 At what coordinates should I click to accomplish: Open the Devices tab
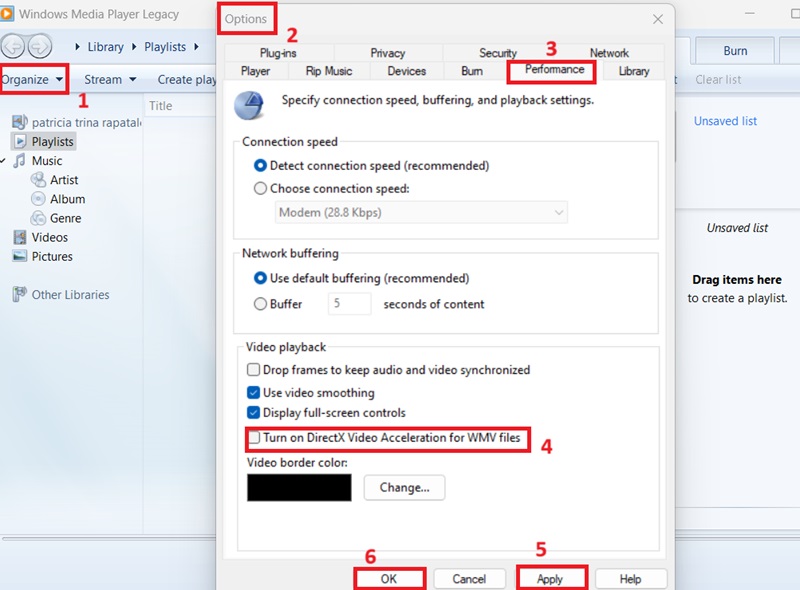click(406, 71)
